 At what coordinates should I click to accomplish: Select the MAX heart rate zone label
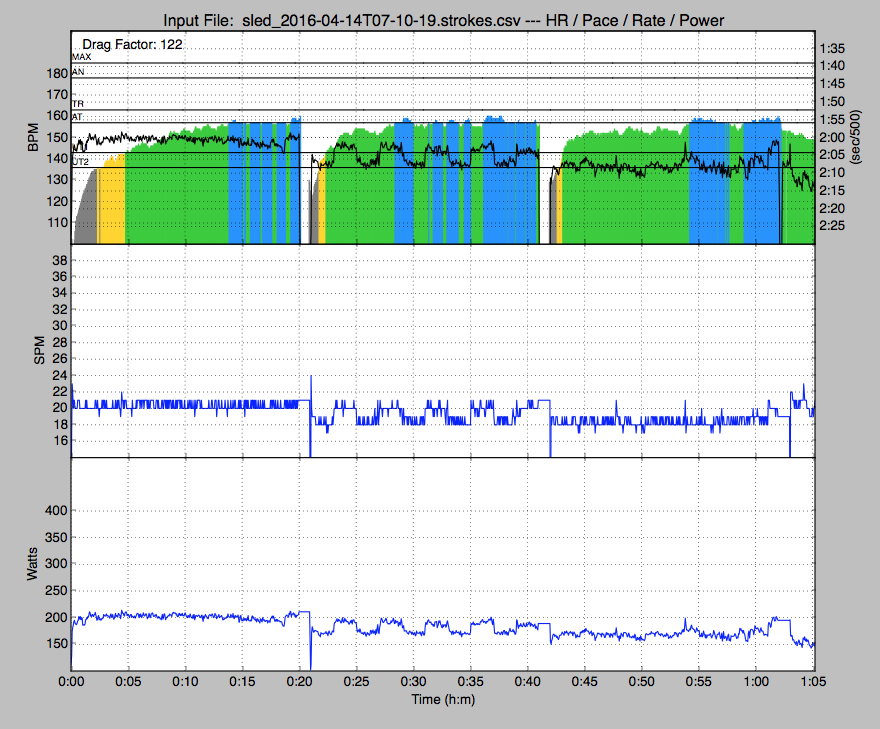click(82, 57)
